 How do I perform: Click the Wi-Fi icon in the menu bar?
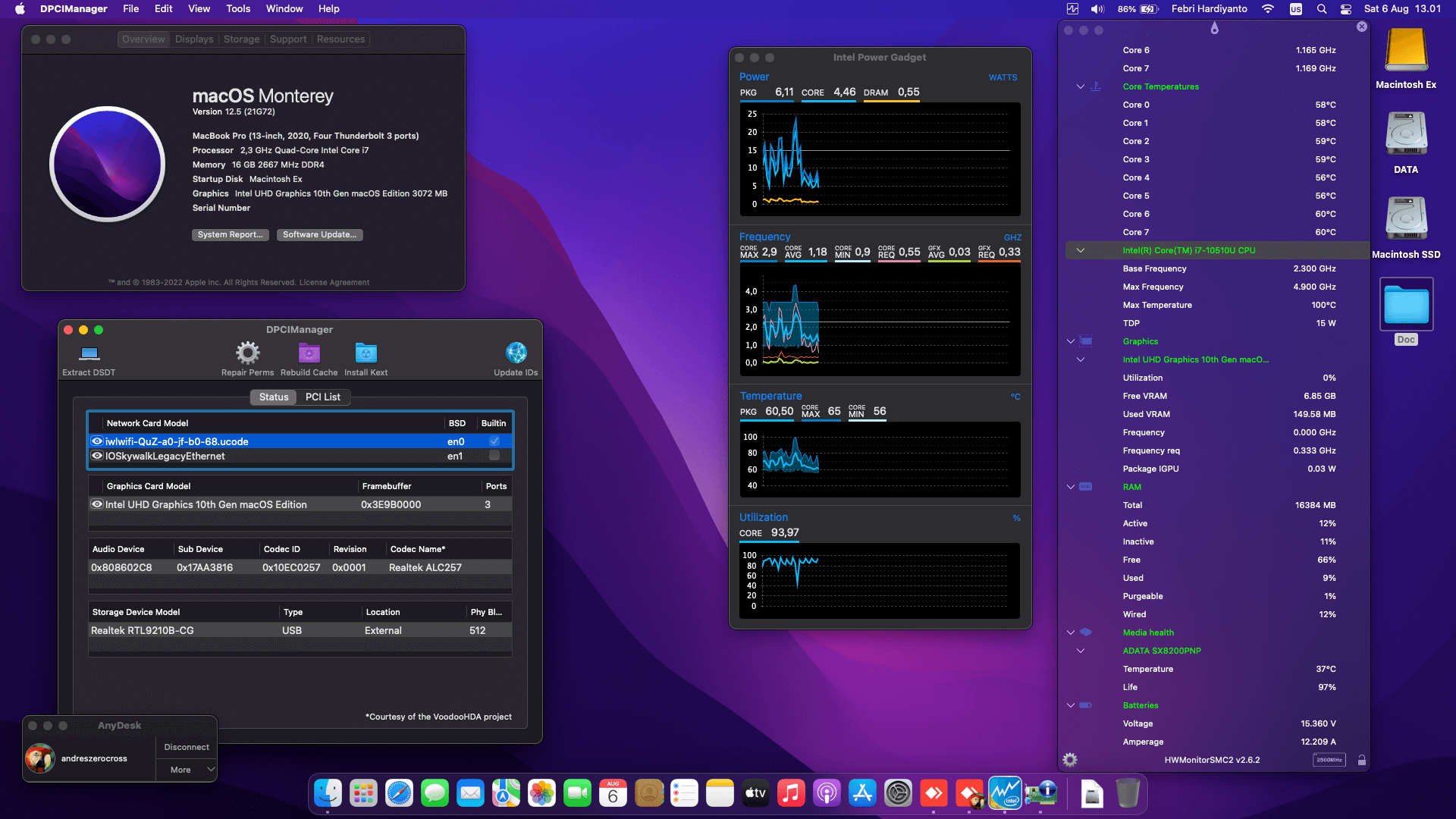[1268, 9]
